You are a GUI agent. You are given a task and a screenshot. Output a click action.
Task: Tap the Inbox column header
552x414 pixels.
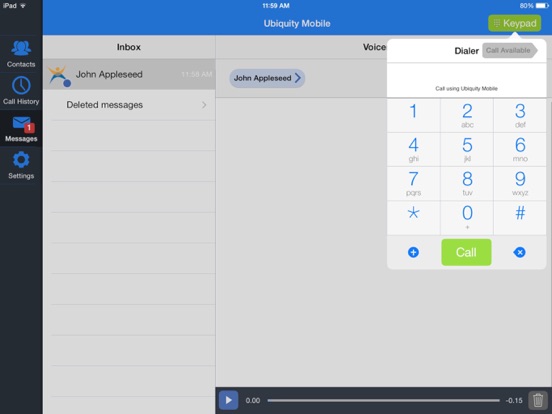129,47
